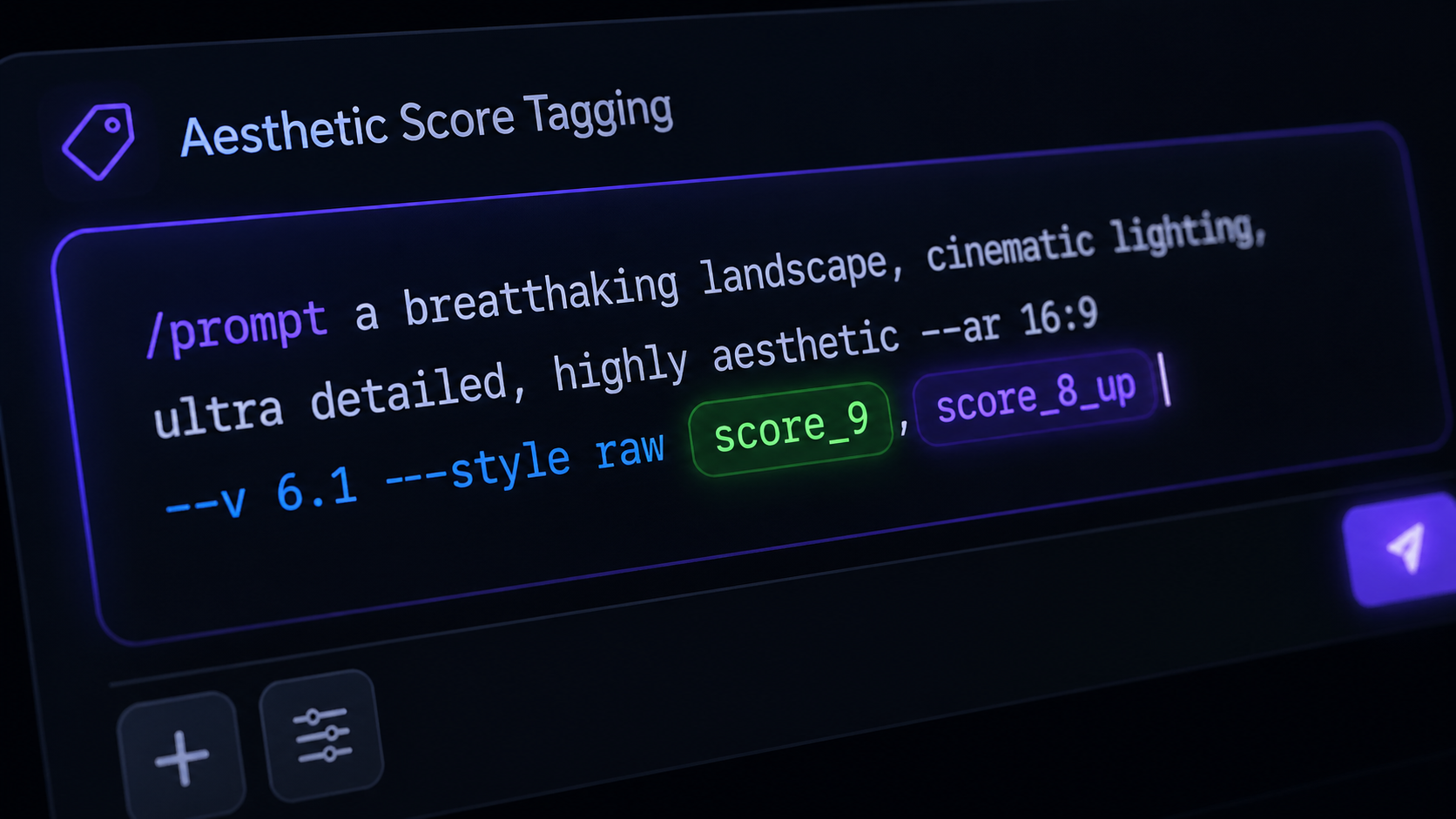Select the purple score_8_up tag
Image resolution: width=1456 pixels, height=819 pixels.
1035,398
